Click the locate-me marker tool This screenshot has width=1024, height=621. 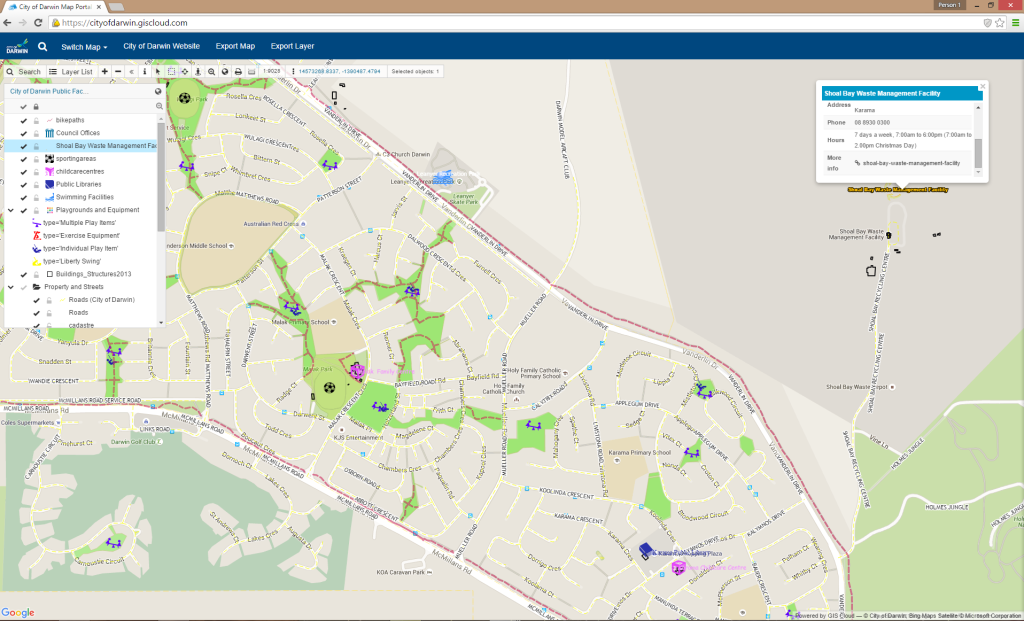pyautogui.click(x=198, y=71)
